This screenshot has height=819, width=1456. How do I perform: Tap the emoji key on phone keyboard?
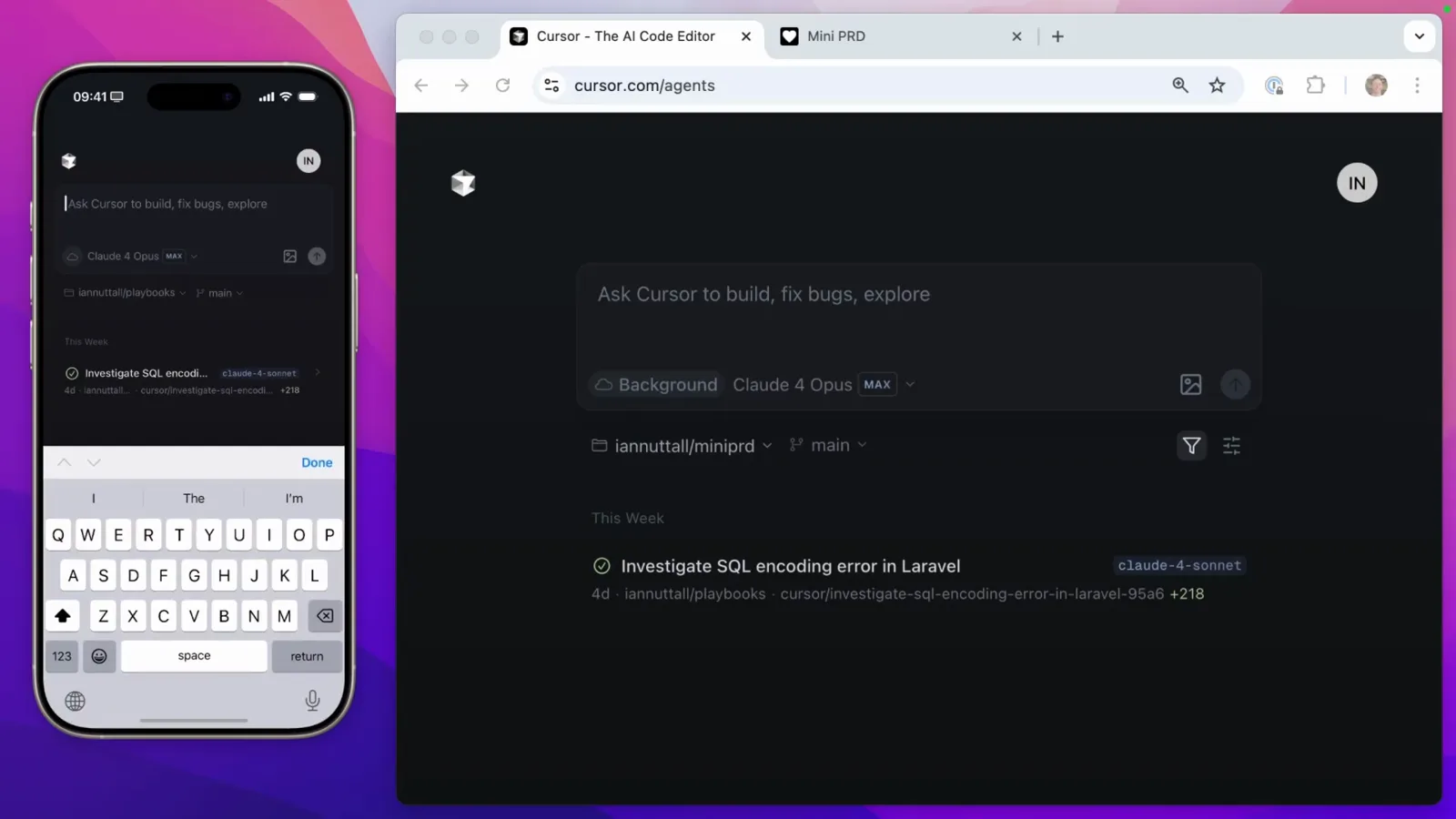(x=99, y=656)
